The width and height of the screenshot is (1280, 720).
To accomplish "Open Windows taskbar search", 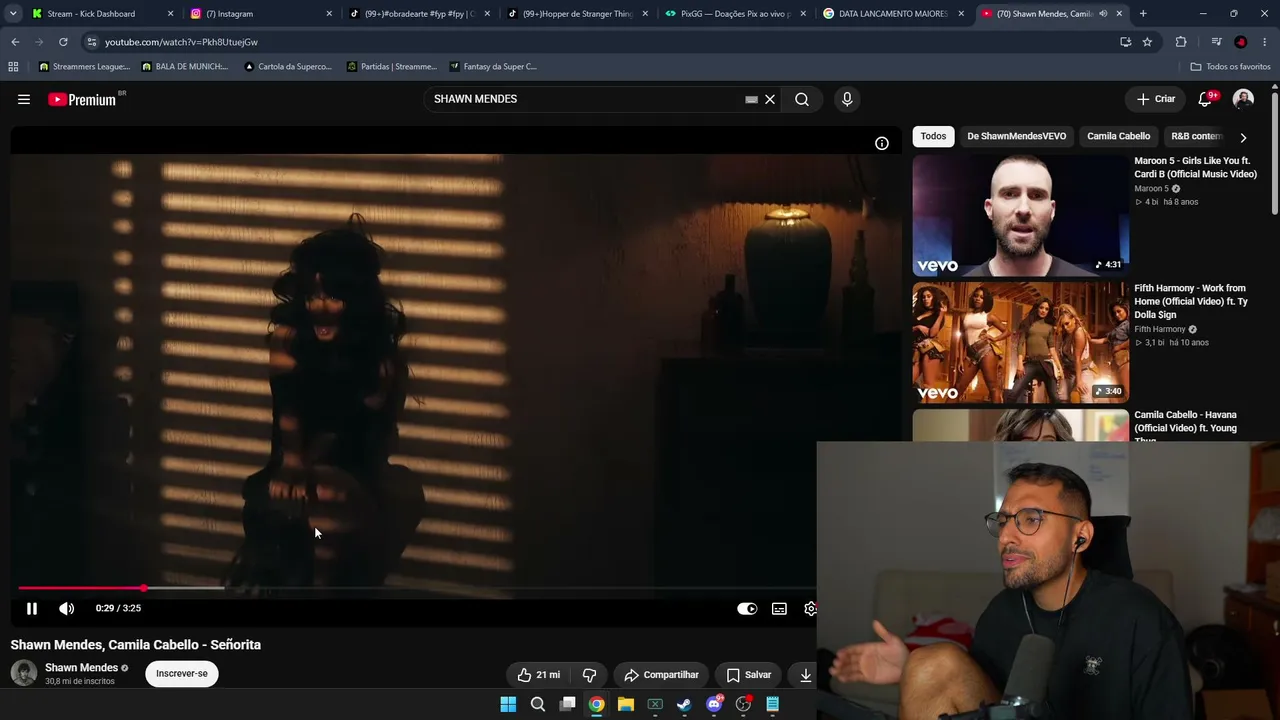I will click(538, 704).
